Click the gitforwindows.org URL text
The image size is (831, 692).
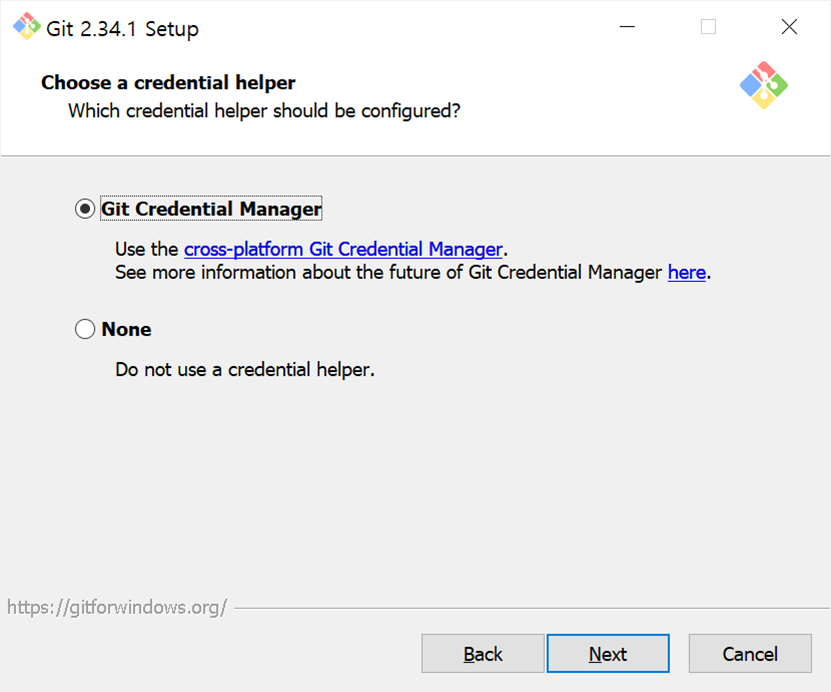117,607
